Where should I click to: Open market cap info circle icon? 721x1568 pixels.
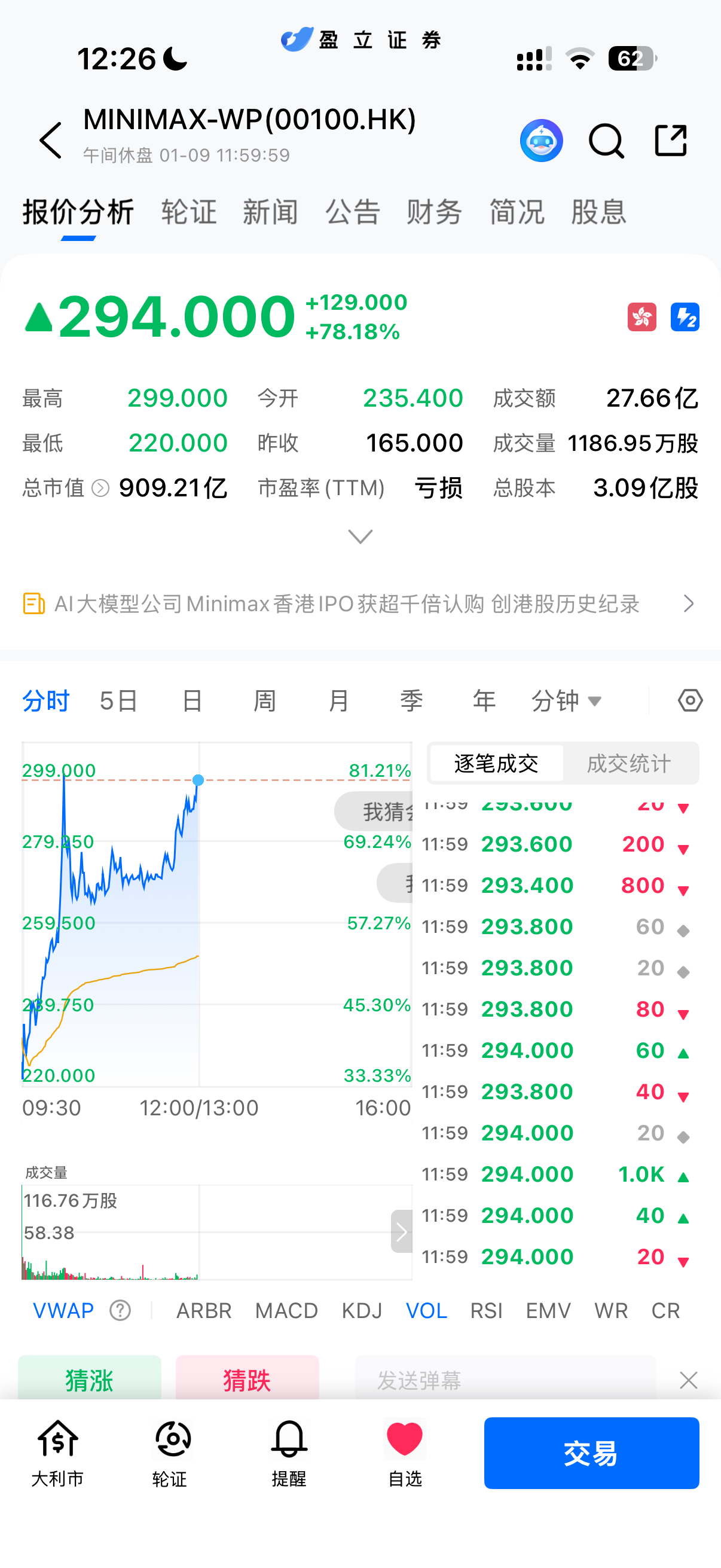pyautogui.click(x=100, y=488)
